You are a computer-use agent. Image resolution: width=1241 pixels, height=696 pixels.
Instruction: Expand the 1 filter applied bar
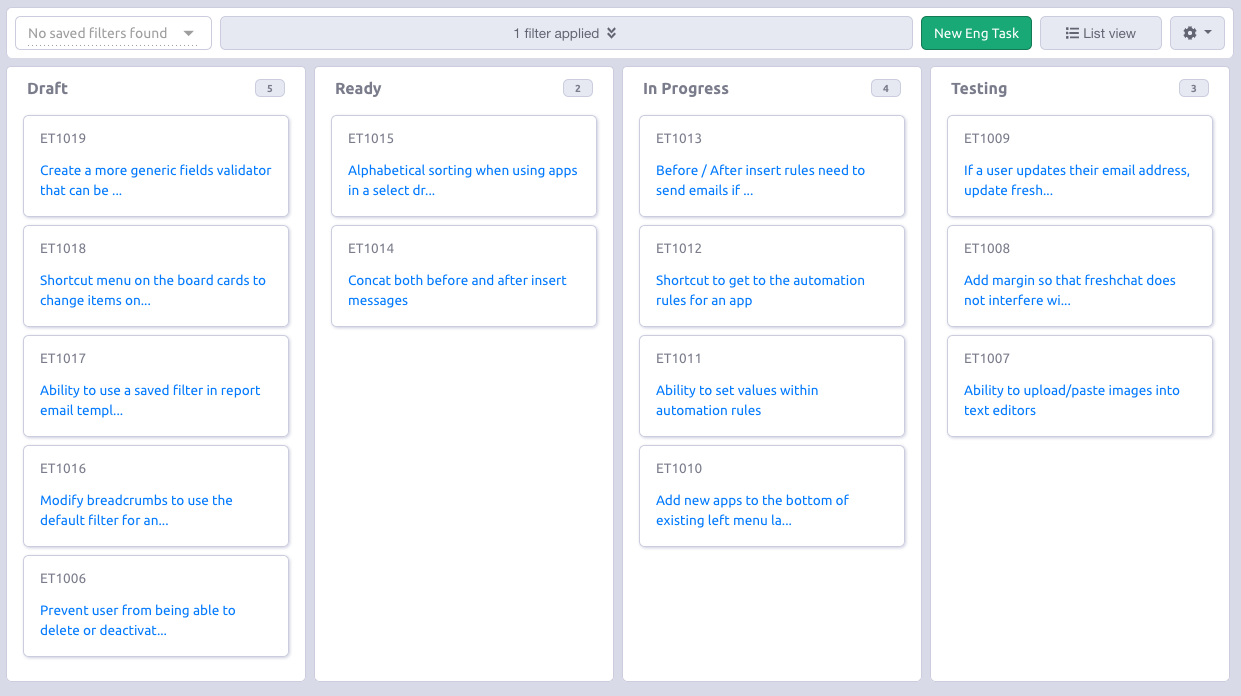pyautogui.click(x=566, y=33)
